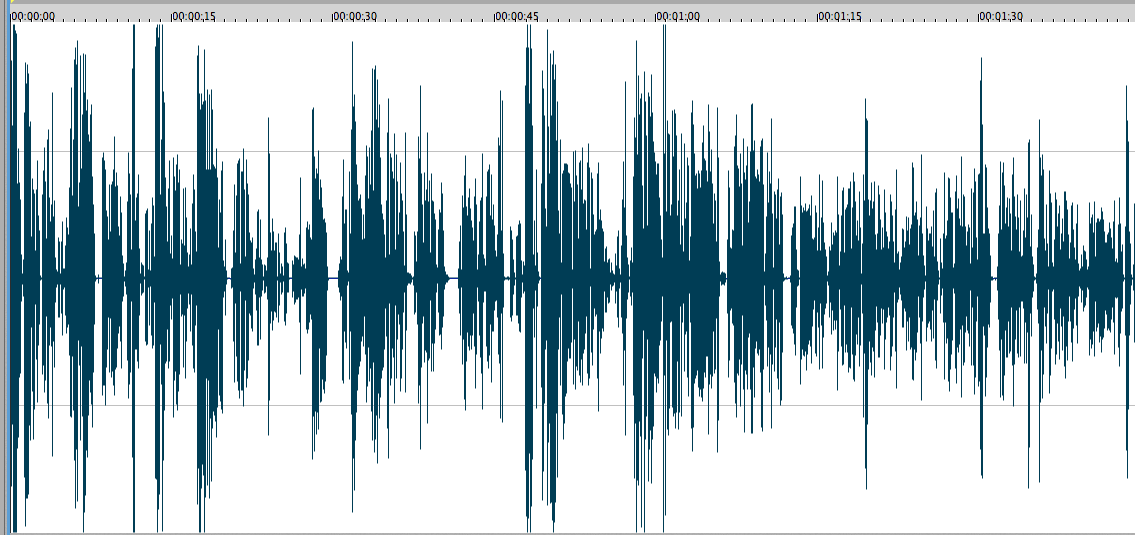
Task: Select the 00:00:30 timeline ruler mark
Action: click(x=355, y=16)
